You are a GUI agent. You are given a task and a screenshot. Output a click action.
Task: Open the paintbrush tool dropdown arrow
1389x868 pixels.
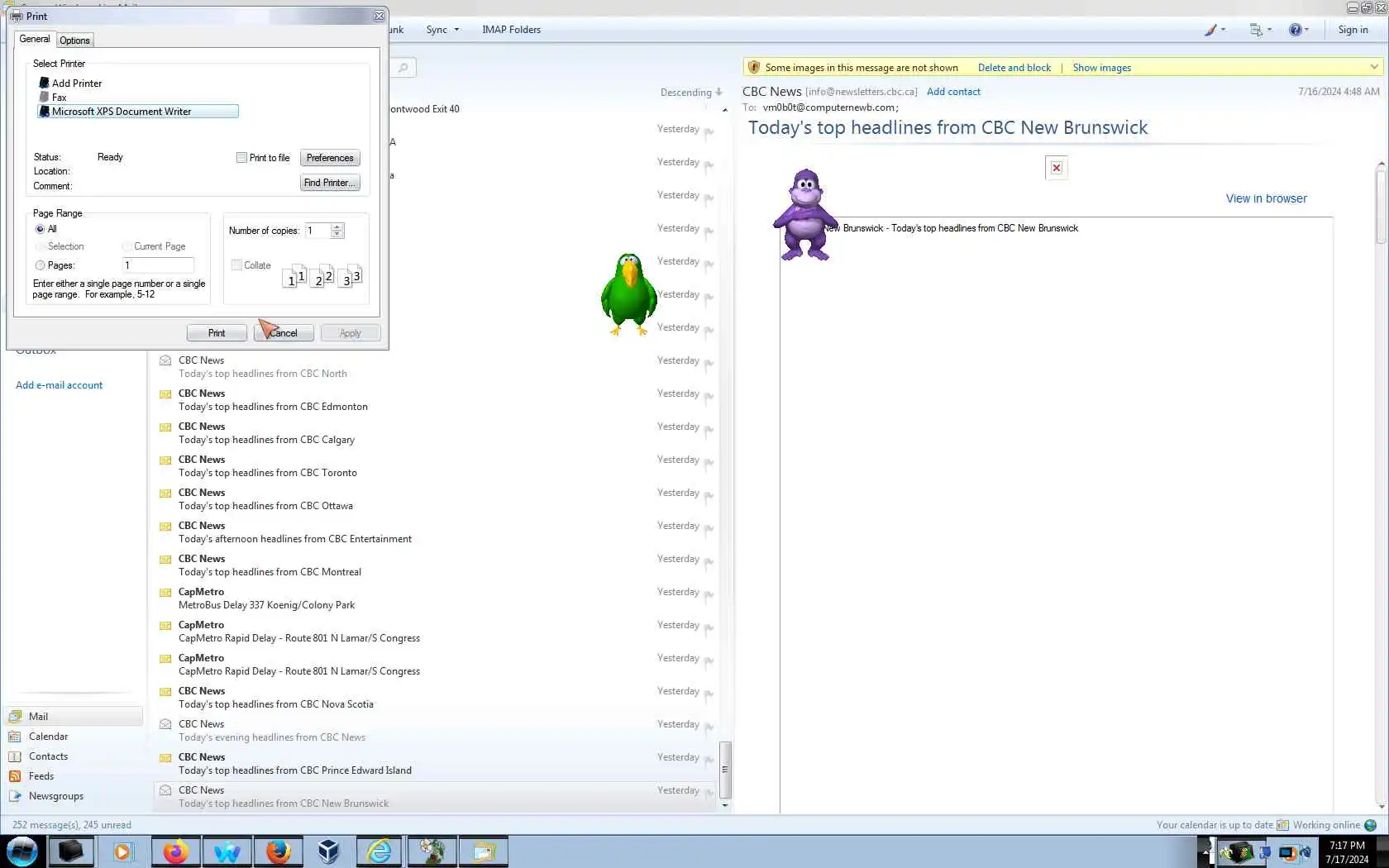point(1223,30)
